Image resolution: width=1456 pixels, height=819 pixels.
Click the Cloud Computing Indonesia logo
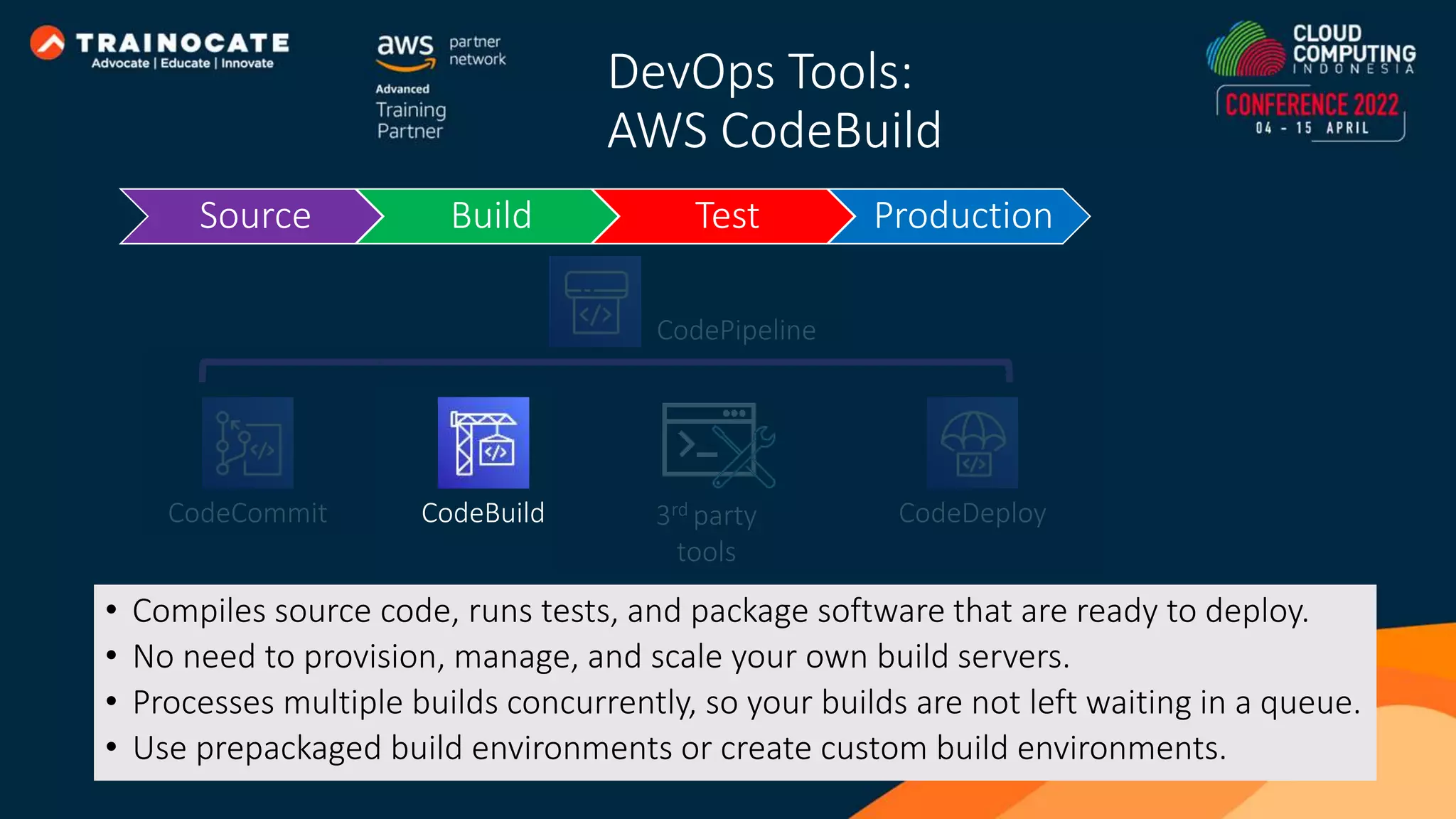[x=1311, y=48]
